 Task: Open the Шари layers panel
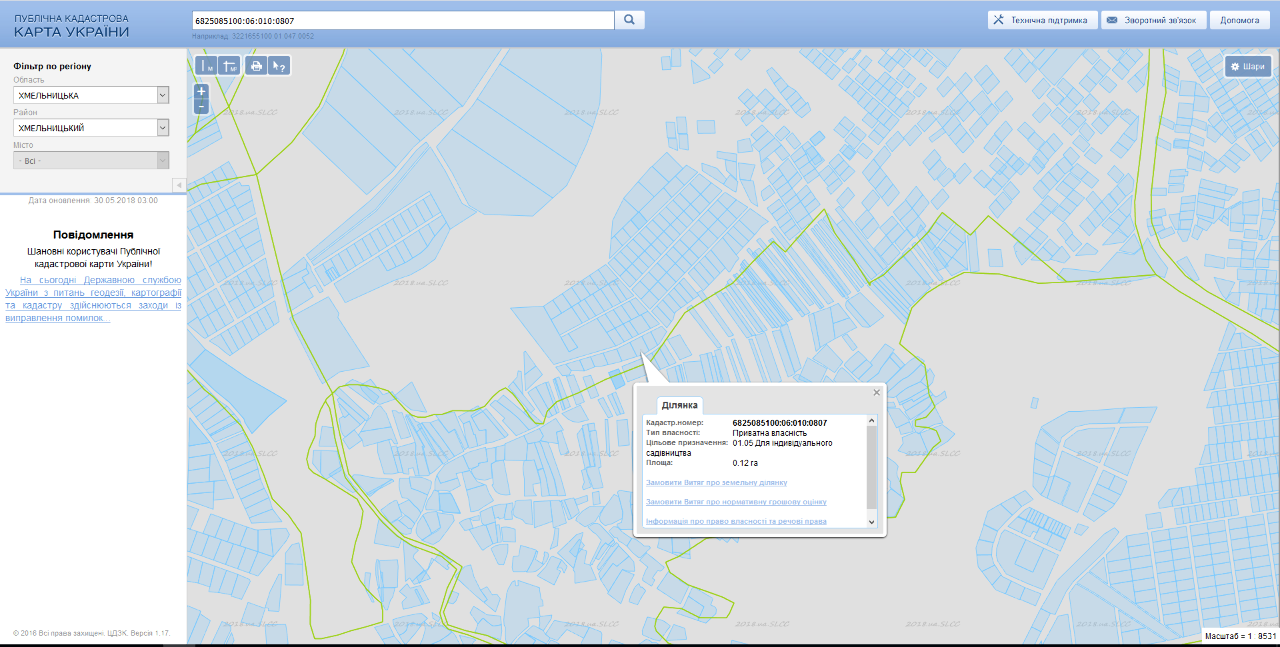click(x=1247, y=66)
